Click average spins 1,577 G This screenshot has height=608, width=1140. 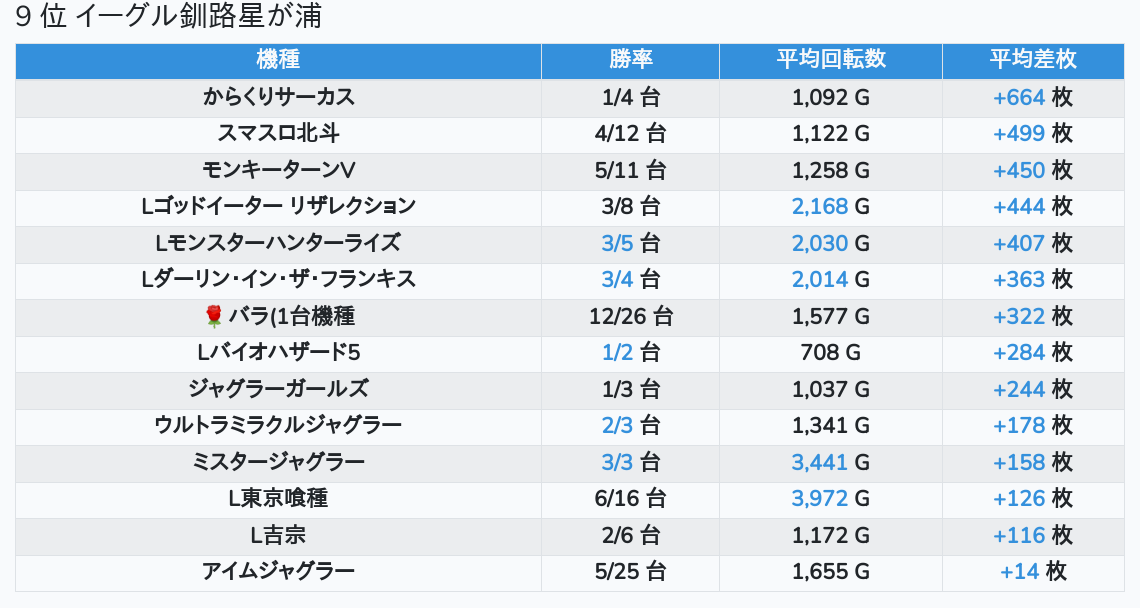831,316
